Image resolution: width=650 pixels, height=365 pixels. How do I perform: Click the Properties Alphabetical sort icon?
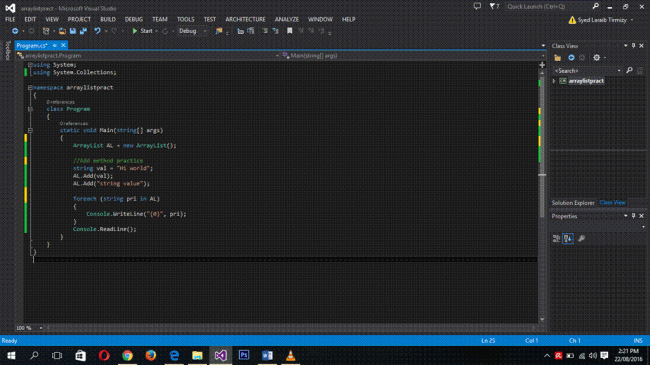tap(568, 238)
